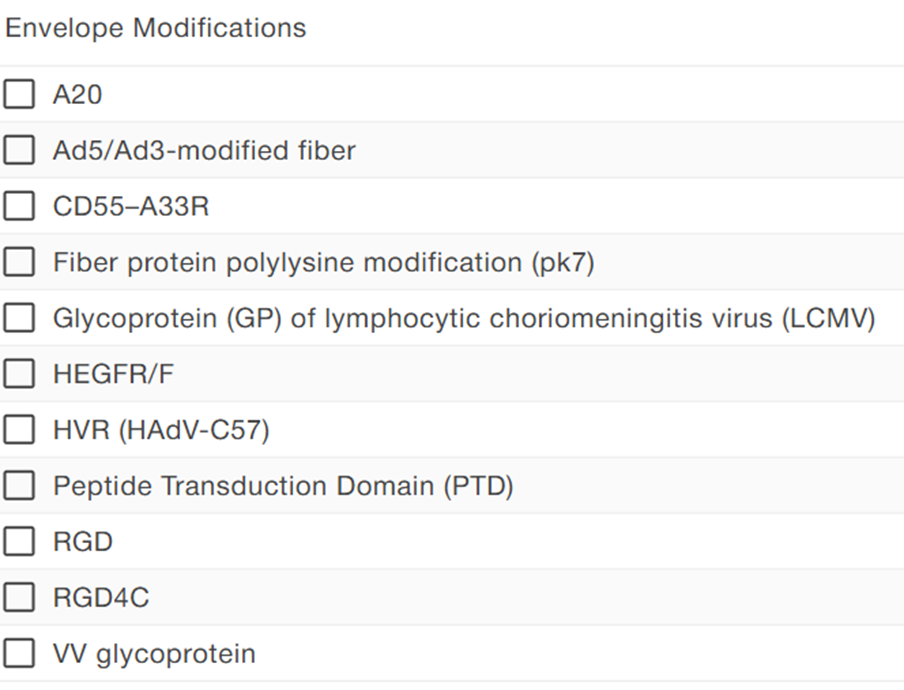The height and width of the screenshot is (690, 904).
Task: Select the Fiber protein polylysine modification checkbox
Action: click(x=19, y=263)
